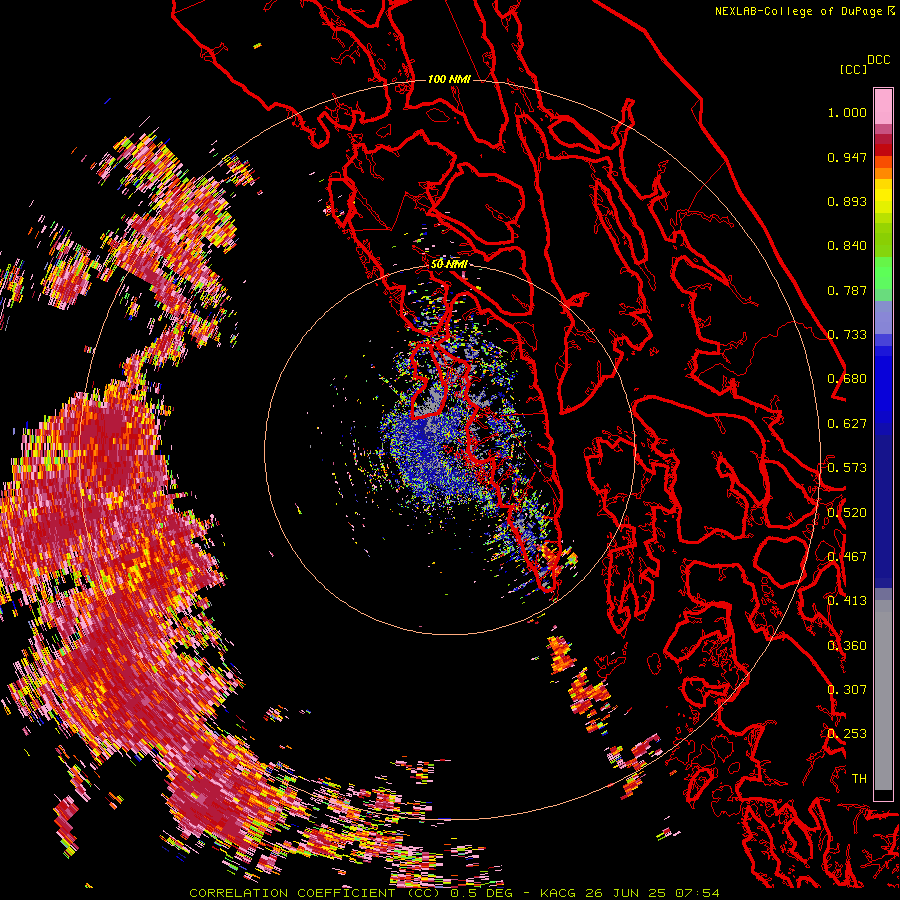
Task: Select the 0.413 legend value
Action: [x=847, y=601]
